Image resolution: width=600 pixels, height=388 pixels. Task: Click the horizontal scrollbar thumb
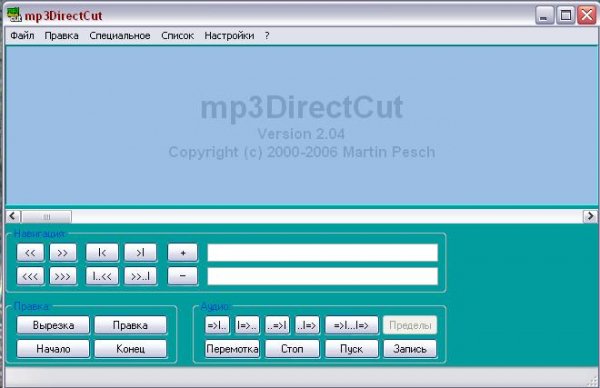coord(46,217)
